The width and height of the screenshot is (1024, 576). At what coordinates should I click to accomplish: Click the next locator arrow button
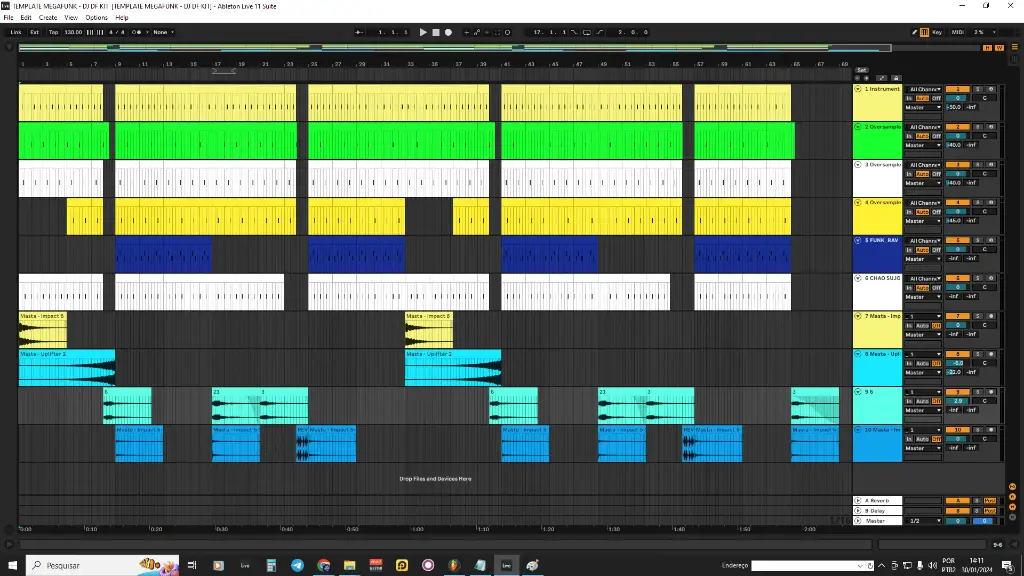click(867, 78)
